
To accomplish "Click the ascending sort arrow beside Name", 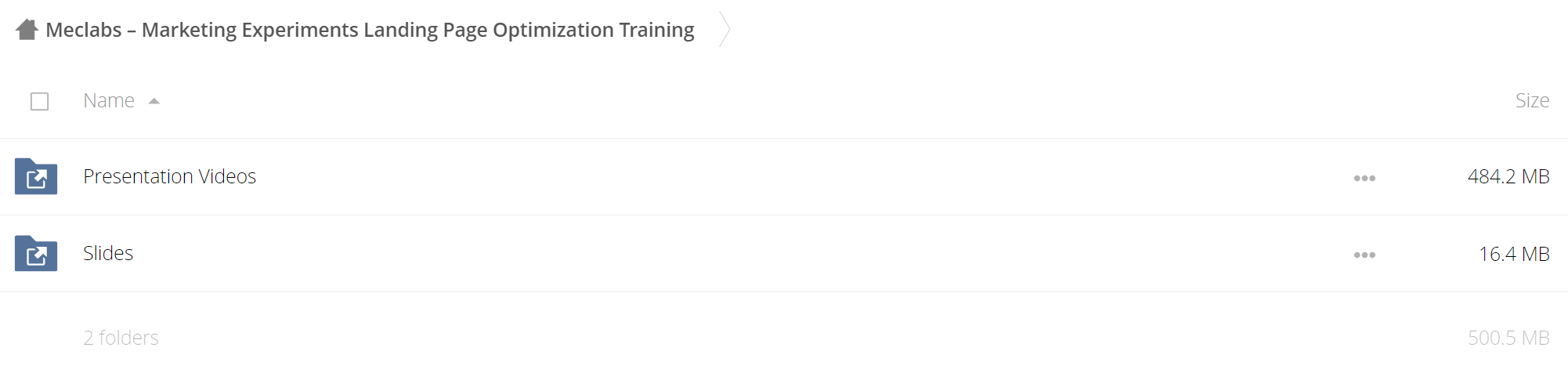I will tap(154, 101).
